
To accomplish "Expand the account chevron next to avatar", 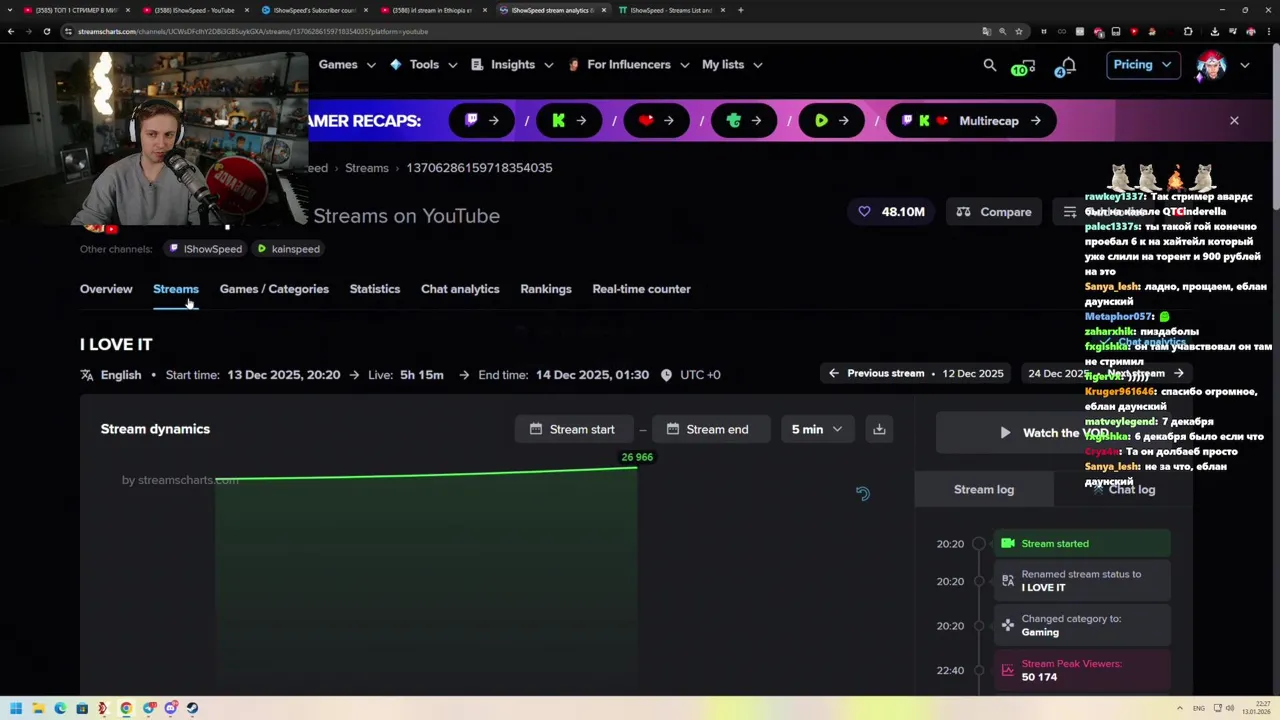I will 1245,65.
